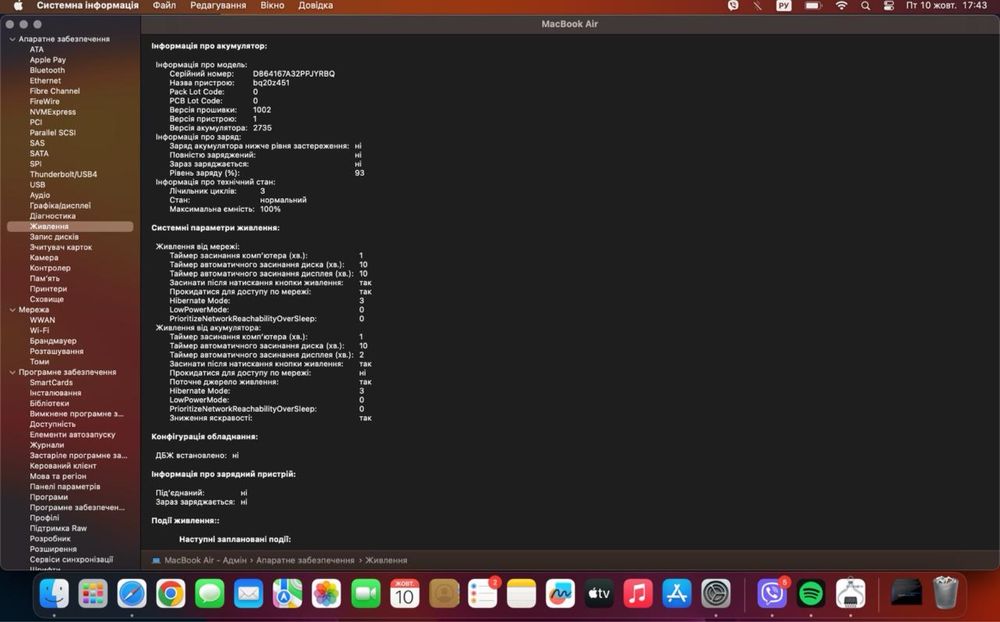Viewport: 1000px width, 622px height.
Task: Open Maps app in the Dock
Action: click(x=288, y=594)
